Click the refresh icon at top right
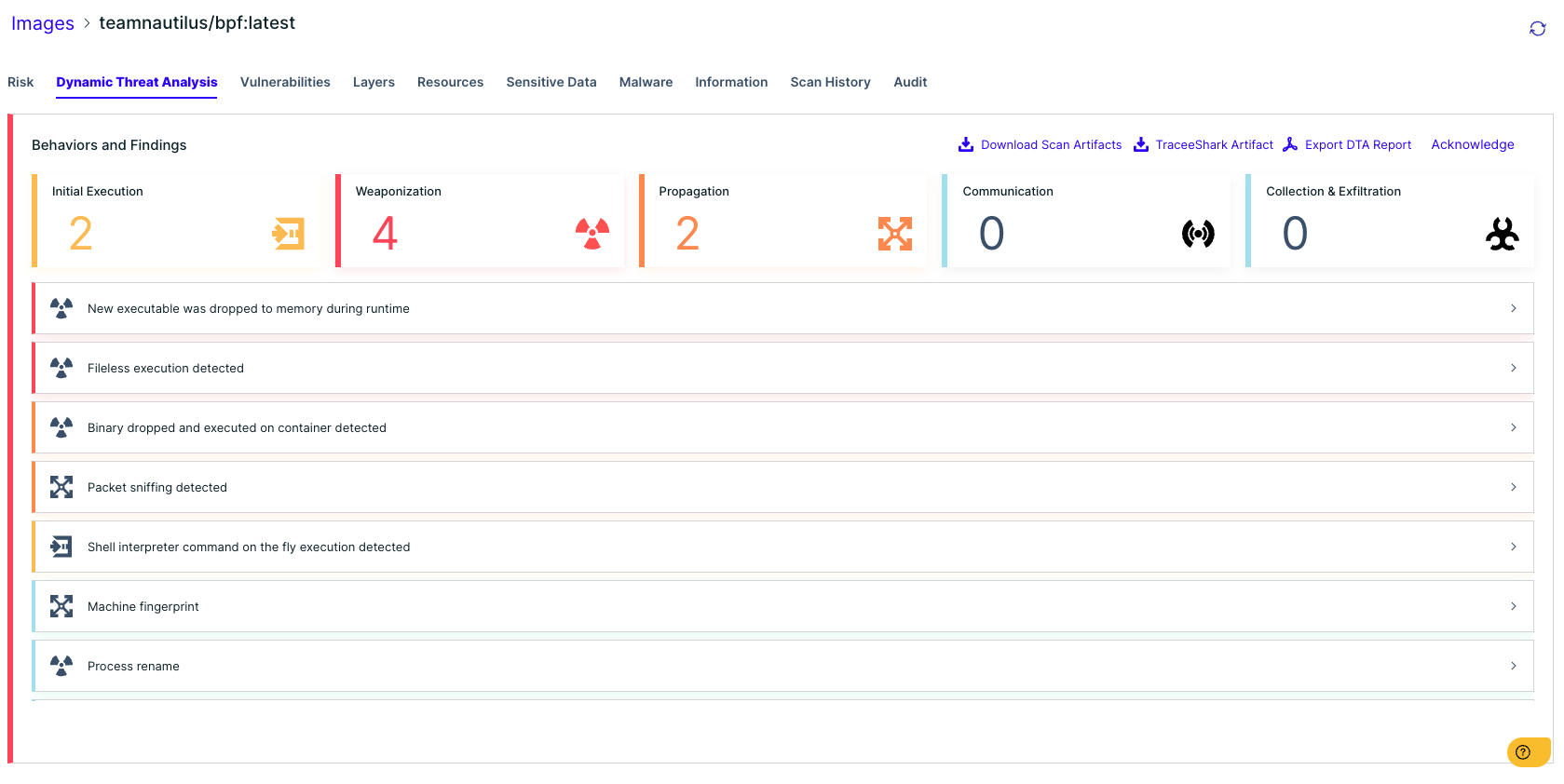The image size is (1564, 784). click(1537, 29)
